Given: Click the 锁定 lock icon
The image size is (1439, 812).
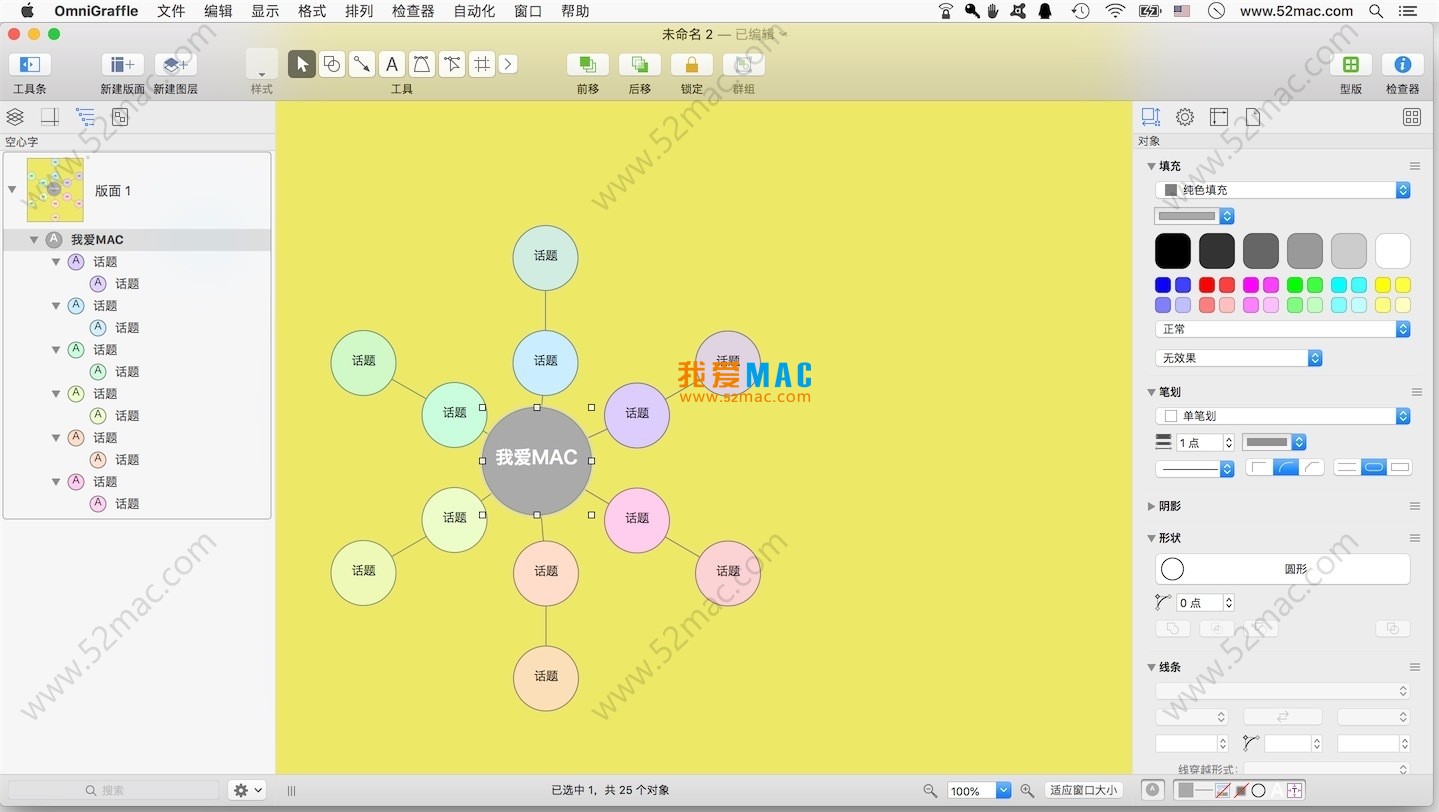Looking at the screenshot, I should click(x=692, y=64).
